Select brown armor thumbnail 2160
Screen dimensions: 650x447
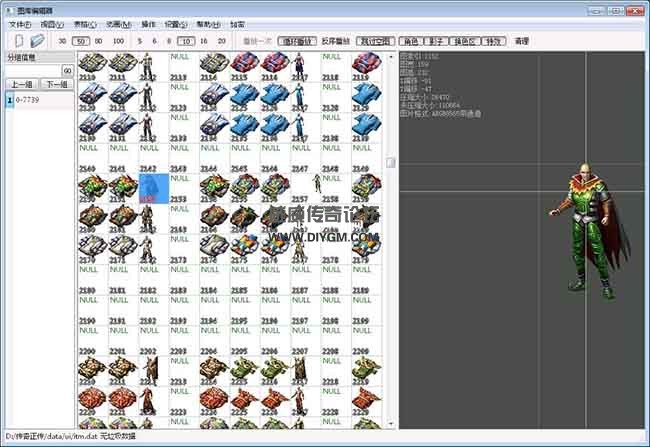pos(93,219)
